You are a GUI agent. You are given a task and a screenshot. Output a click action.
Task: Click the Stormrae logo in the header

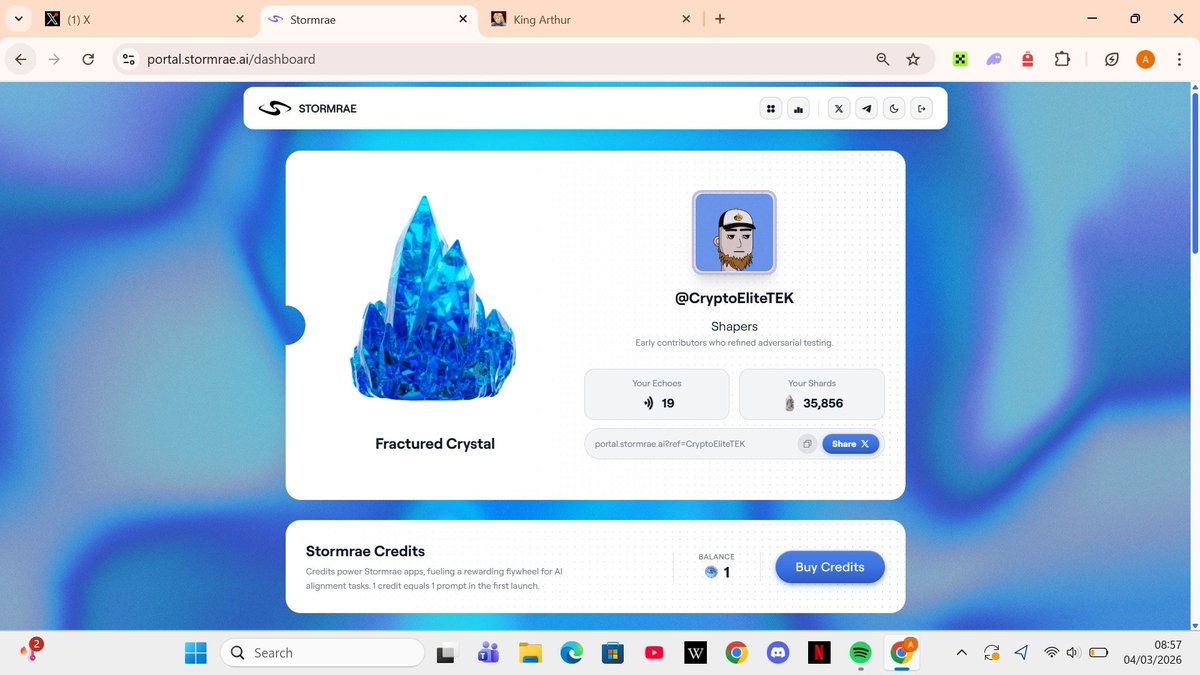[x=307, y=108]
